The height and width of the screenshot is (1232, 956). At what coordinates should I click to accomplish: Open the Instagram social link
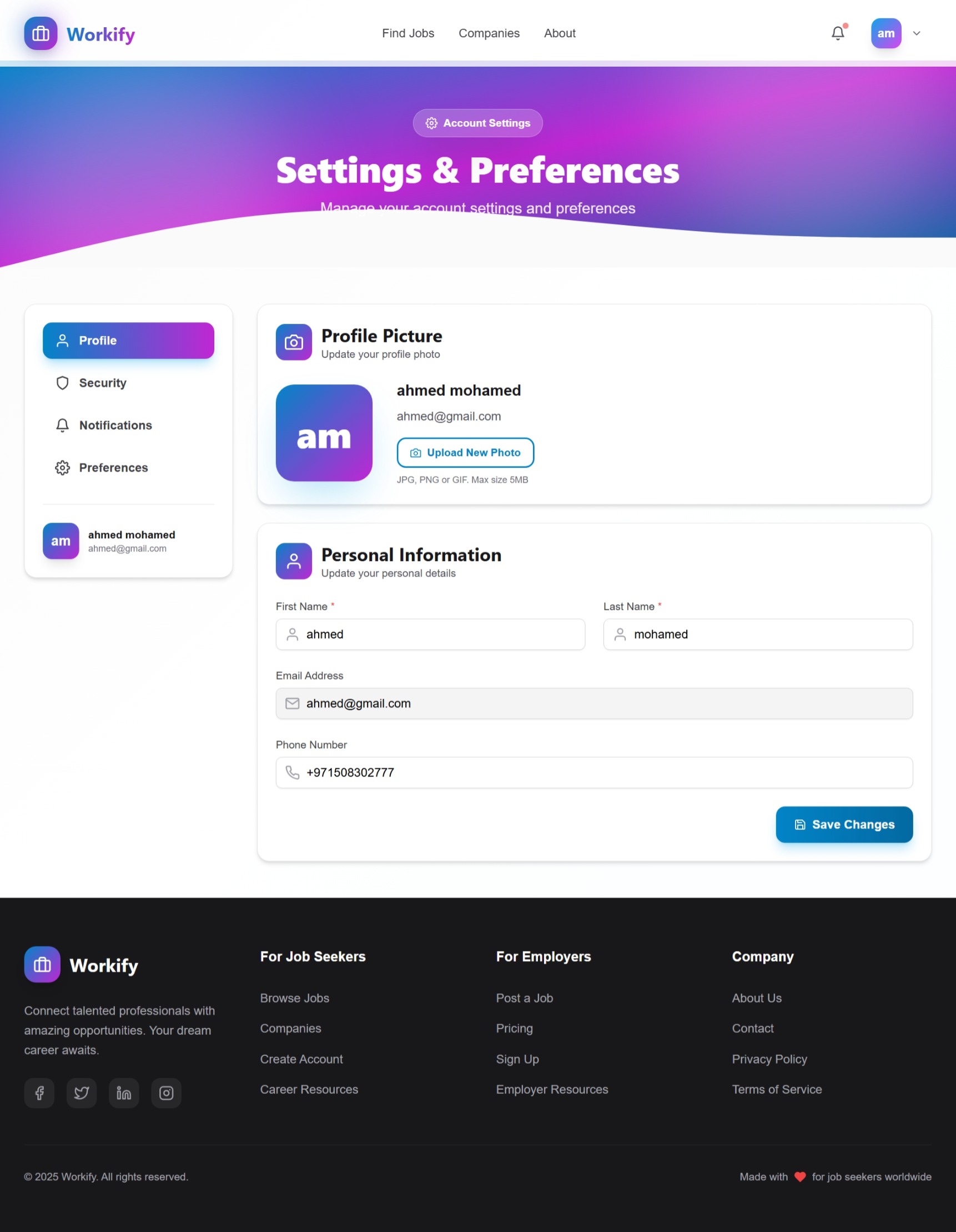(167, 1093)
